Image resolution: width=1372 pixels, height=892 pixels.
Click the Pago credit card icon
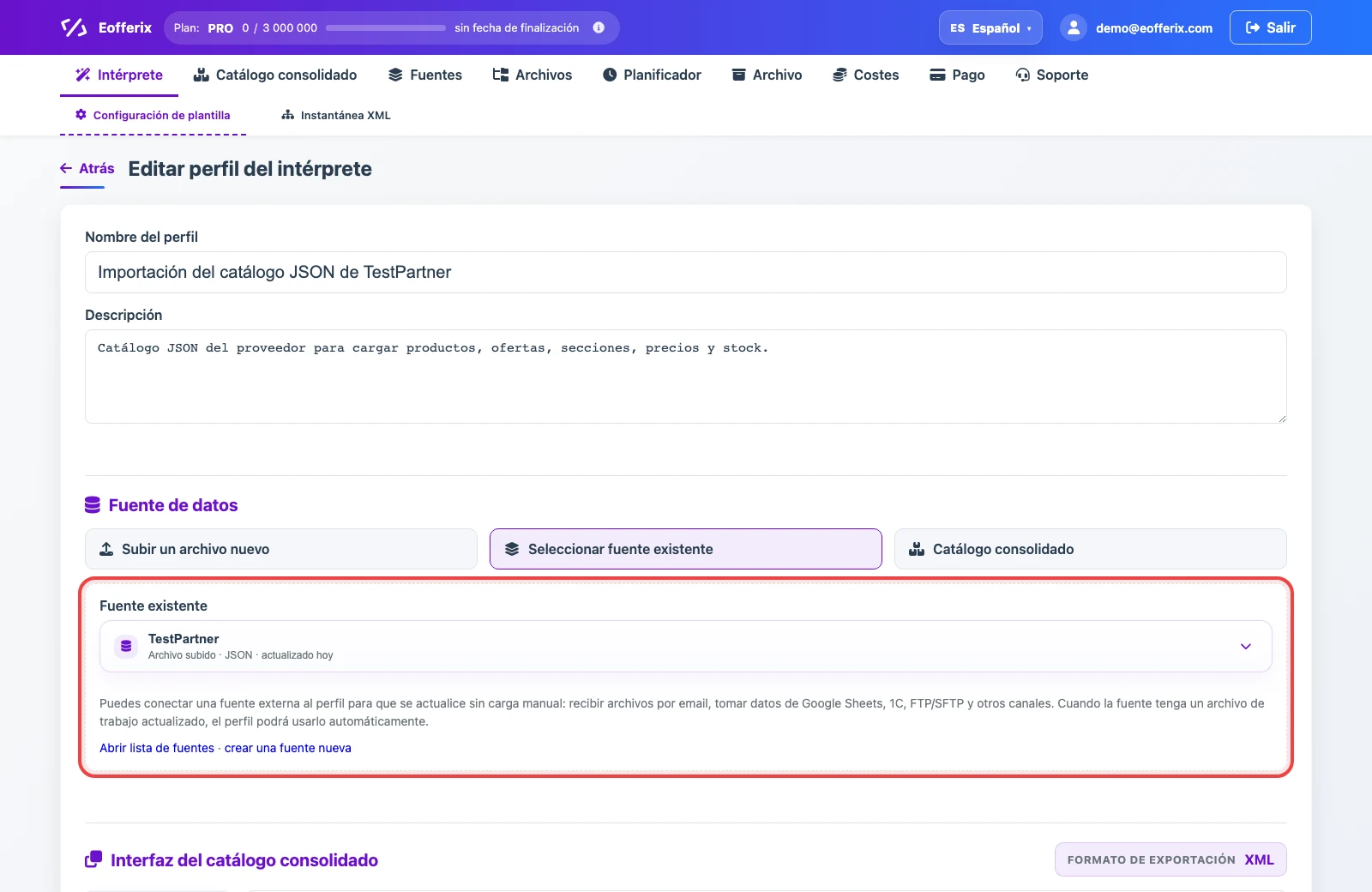(938, 75)
